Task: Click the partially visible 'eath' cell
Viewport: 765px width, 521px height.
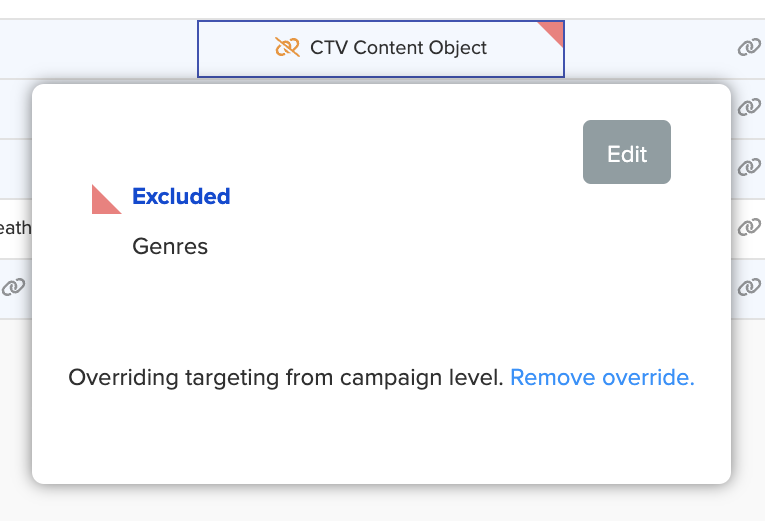Action: (x=15, y=228)
